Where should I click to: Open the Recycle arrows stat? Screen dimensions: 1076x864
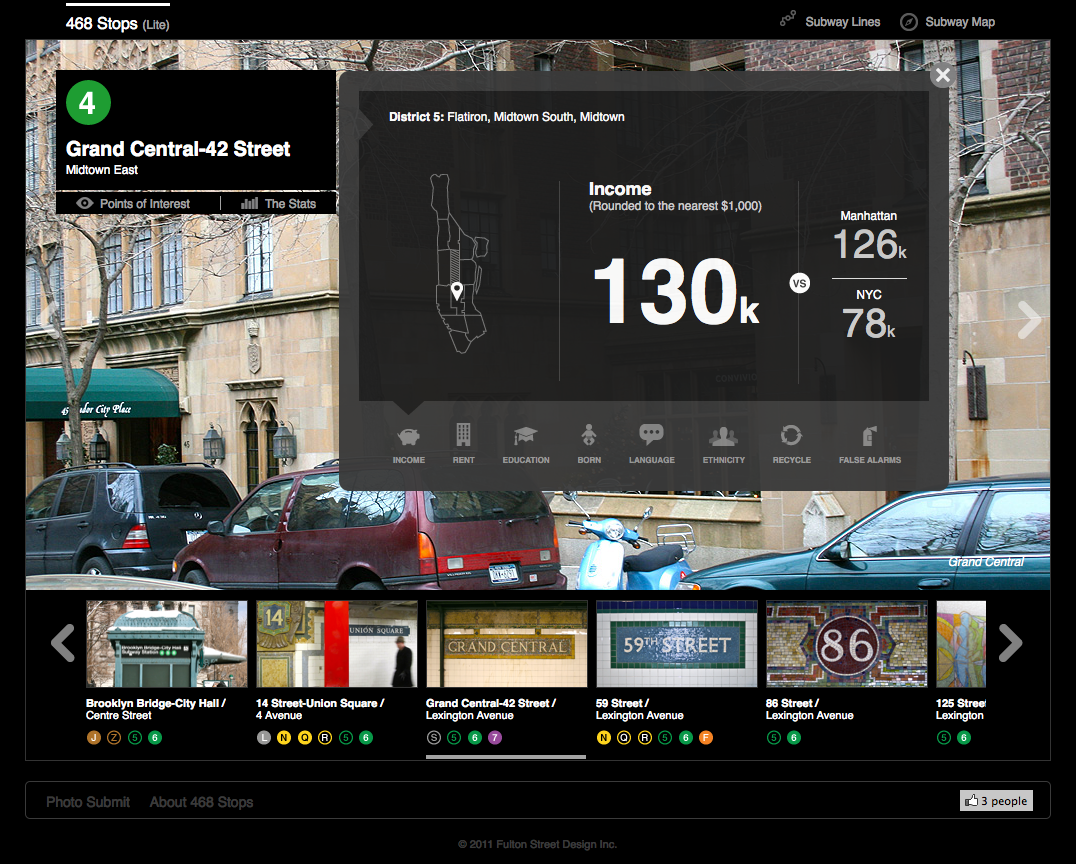click(791, 444)
